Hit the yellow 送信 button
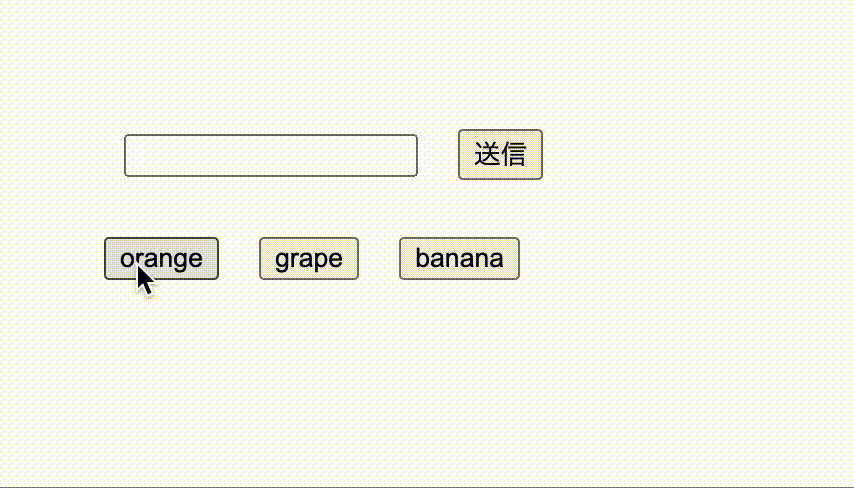The width and height of the screenshot is (854, 488). pos(500,154)
